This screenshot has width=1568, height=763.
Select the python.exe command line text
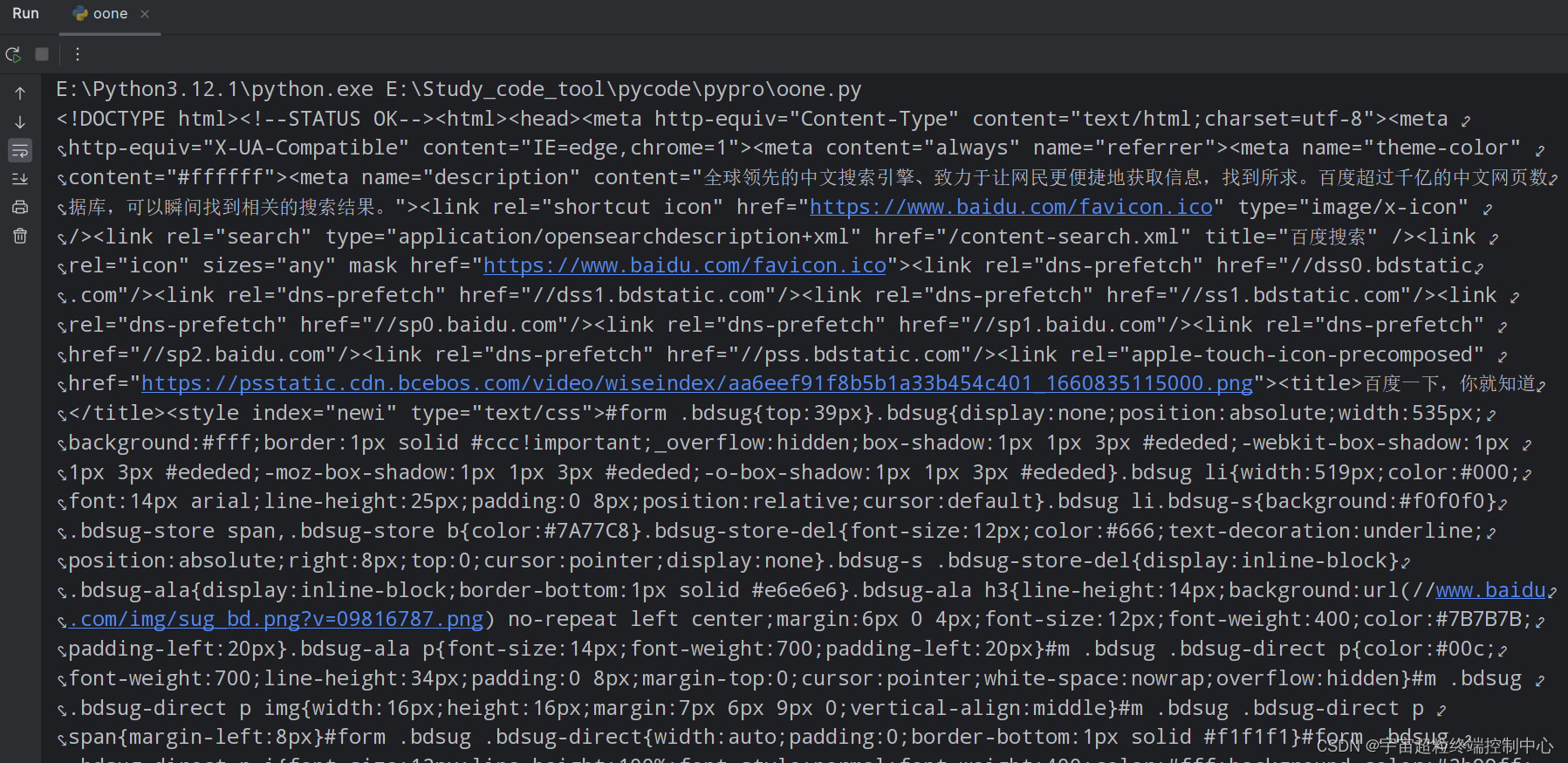459,89
